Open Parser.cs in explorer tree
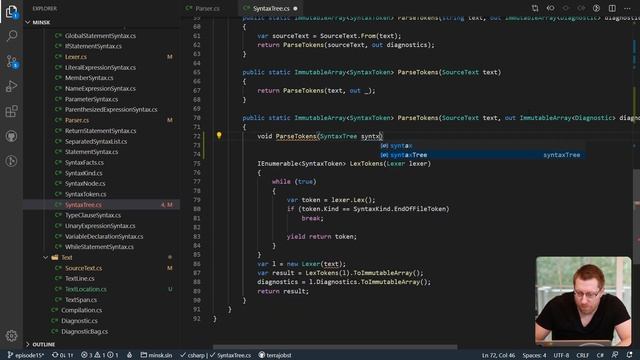 [77, 120]
